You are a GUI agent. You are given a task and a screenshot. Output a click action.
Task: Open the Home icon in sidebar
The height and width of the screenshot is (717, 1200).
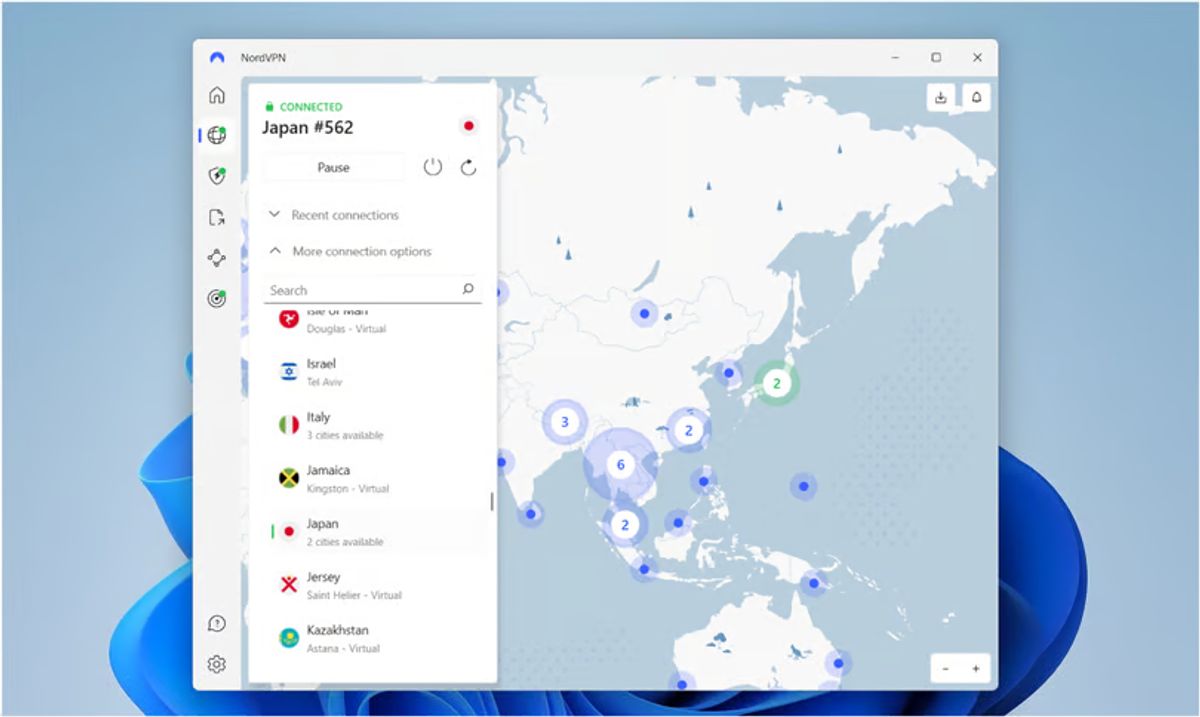point(217,96)
